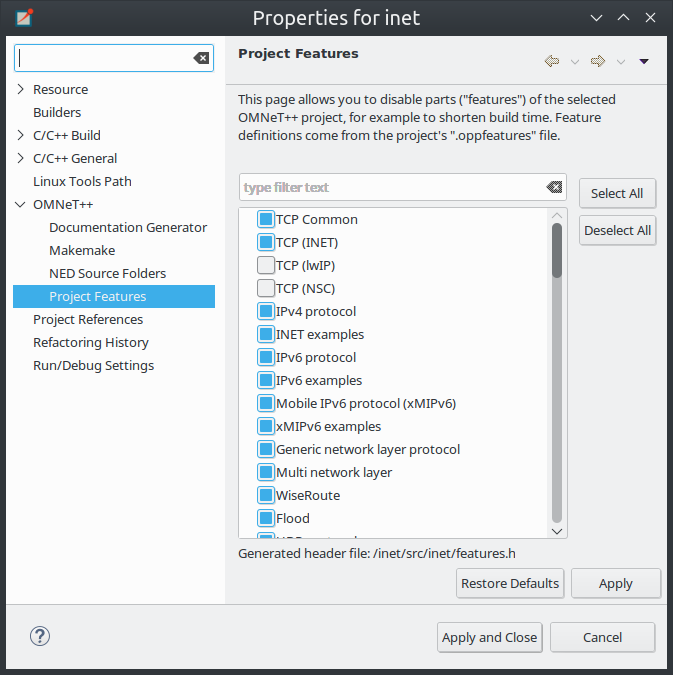Enable the TCP (lwIP) checkbox
The width and height of the screenshot is (673, 675).
click(x=266, y=265)
